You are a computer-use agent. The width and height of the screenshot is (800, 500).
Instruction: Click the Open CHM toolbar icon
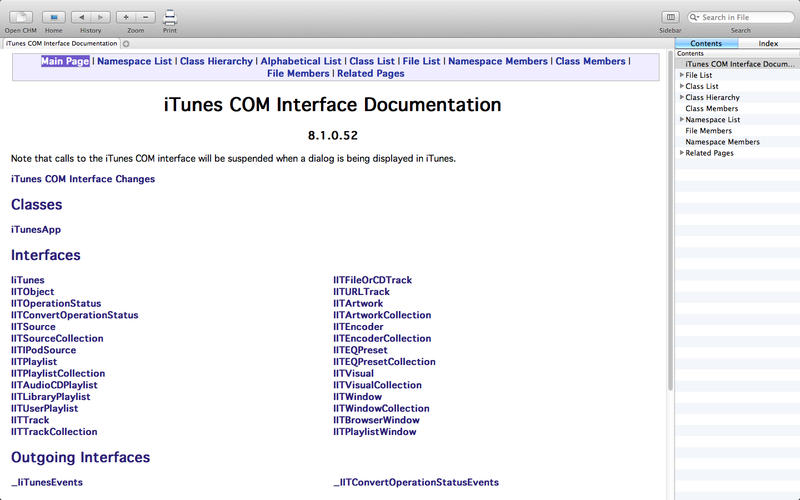(x=20, y=17)
